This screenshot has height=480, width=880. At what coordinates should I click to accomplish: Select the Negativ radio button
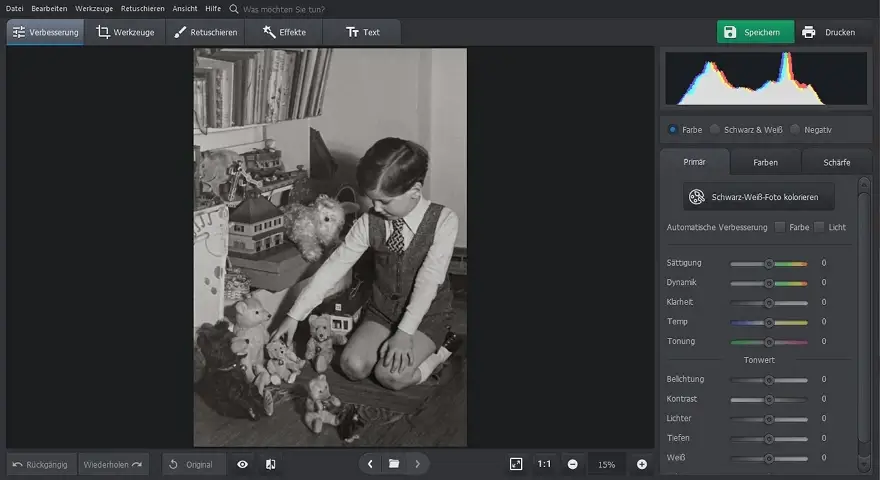[795, 130]
